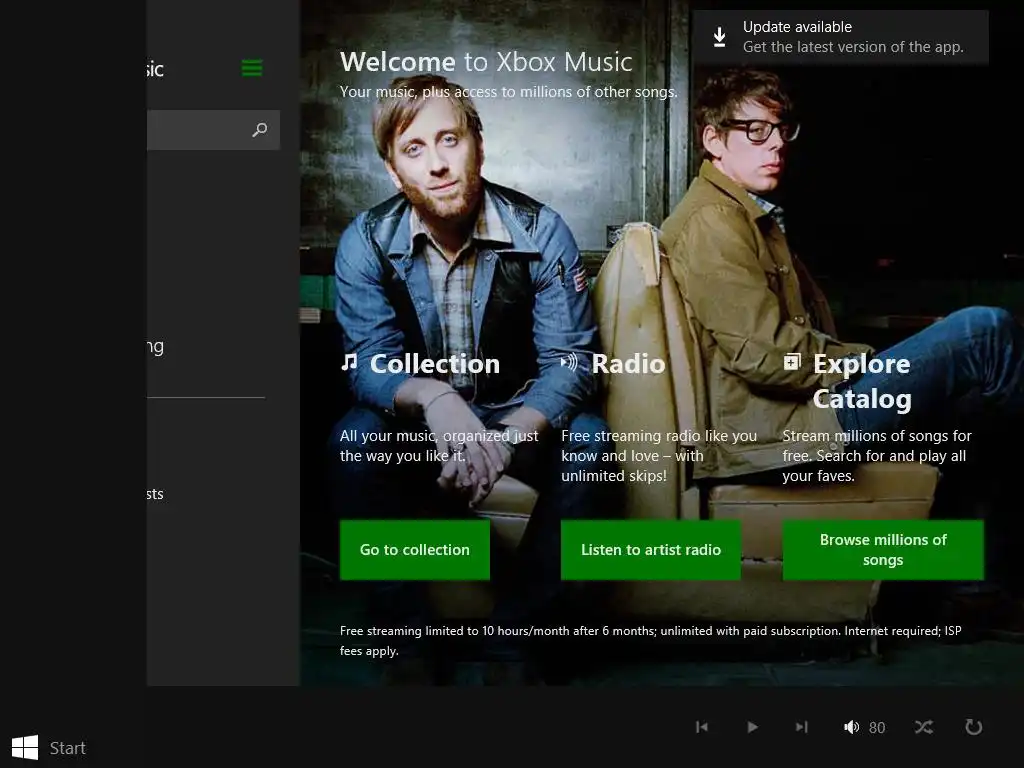Skip to previous track

pyautogui.click(x=702, y=727)
